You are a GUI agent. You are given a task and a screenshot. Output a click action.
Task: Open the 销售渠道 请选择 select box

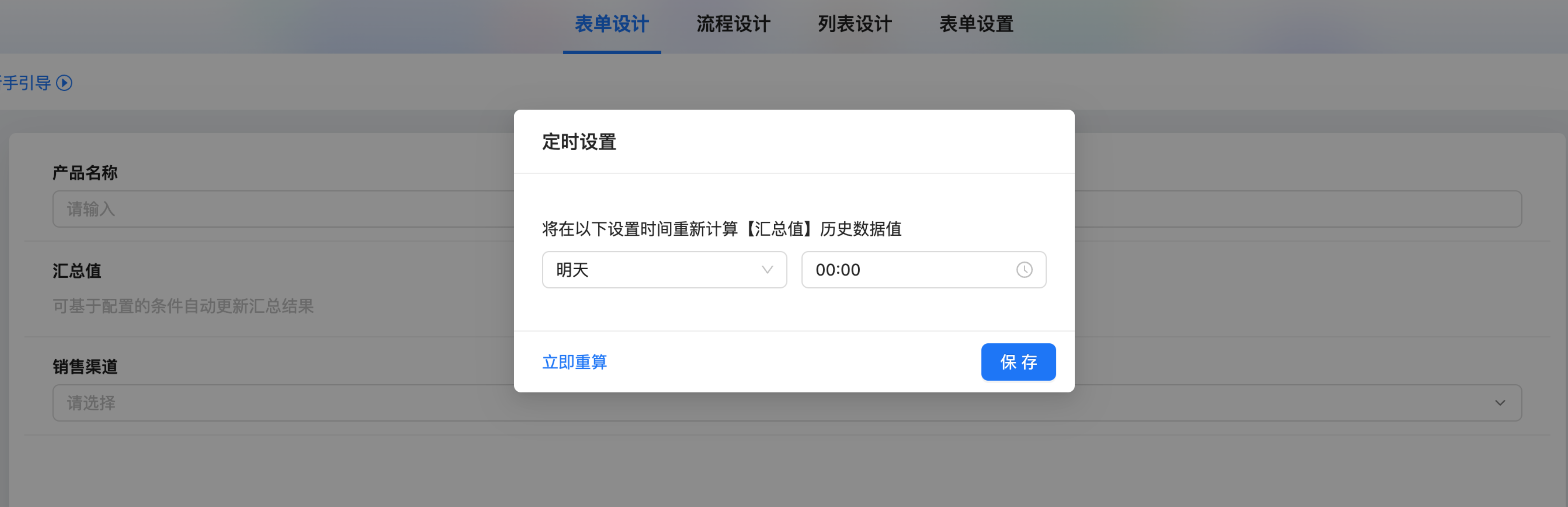[x=787, y=403]
